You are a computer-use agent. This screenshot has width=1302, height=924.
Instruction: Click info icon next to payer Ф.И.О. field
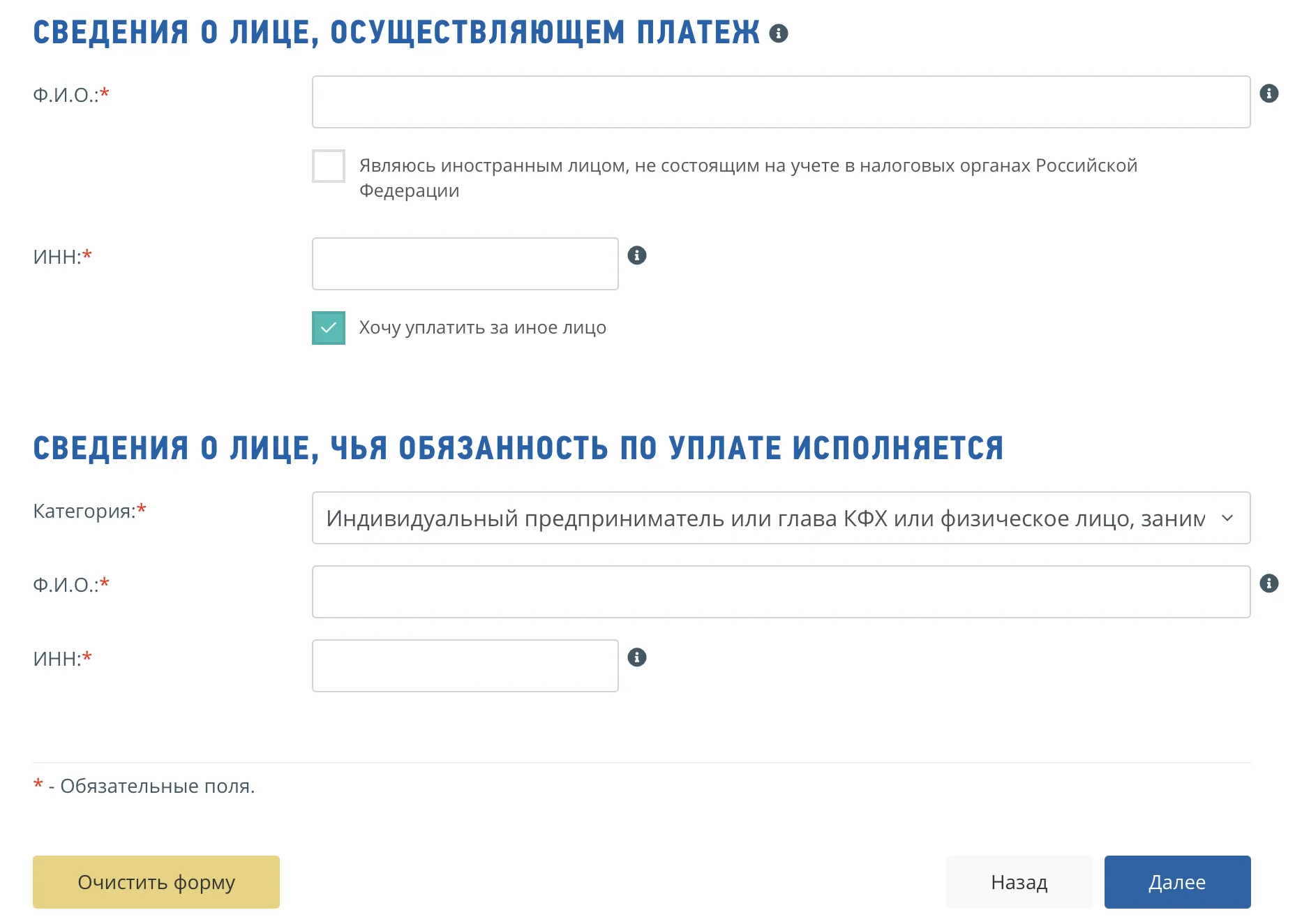click(x=1269, y=94)
